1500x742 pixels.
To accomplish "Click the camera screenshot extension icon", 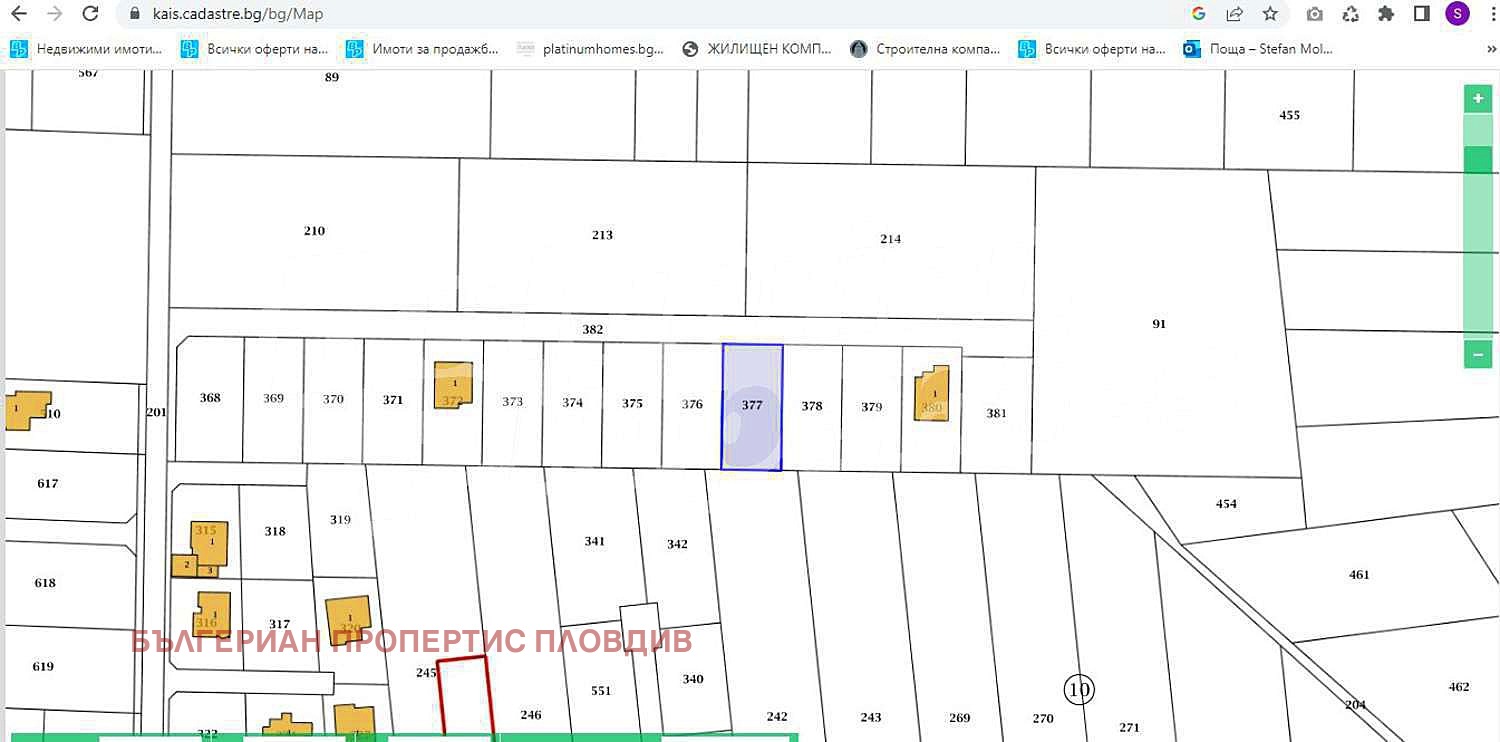I will pyautogui.click(x=1315, y=14).
